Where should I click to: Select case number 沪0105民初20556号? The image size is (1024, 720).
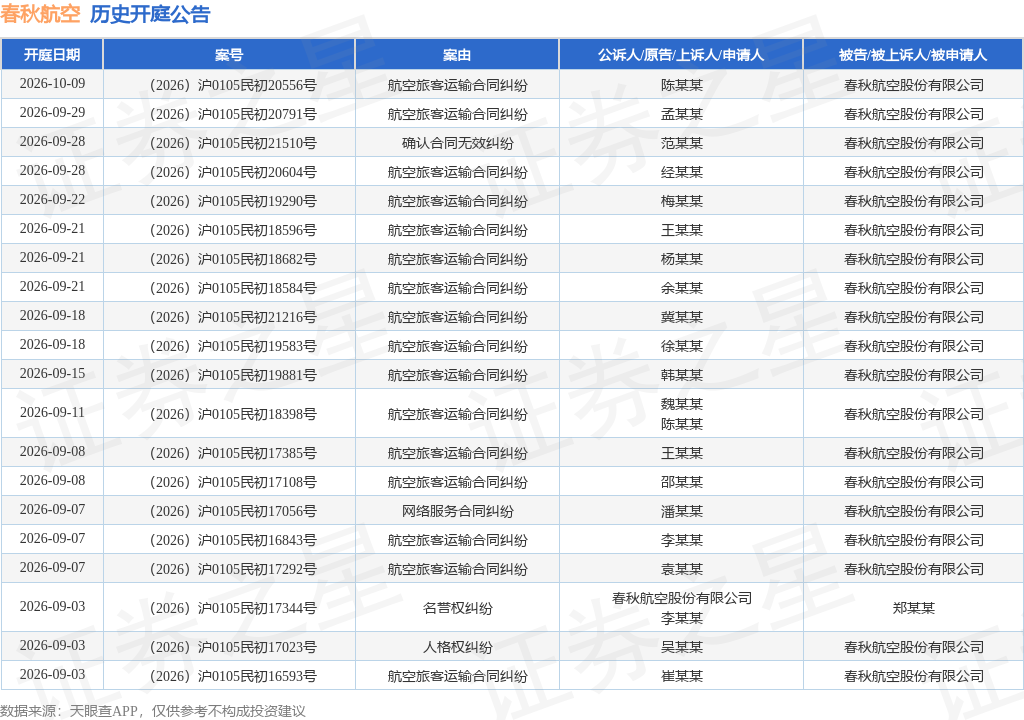(233, 85)
